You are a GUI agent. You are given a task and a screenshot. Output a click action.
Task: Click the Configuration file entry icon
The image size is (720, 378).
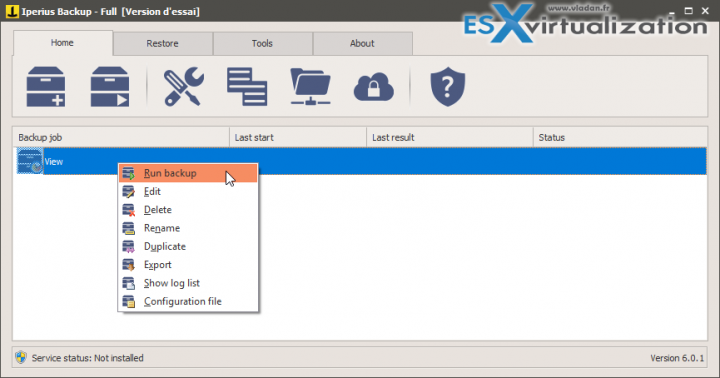(x=129, y=302)
